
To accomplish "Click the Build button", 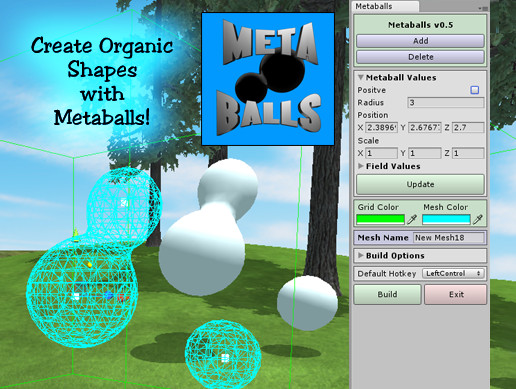I will pyautogui.click(x=387, y=294).
